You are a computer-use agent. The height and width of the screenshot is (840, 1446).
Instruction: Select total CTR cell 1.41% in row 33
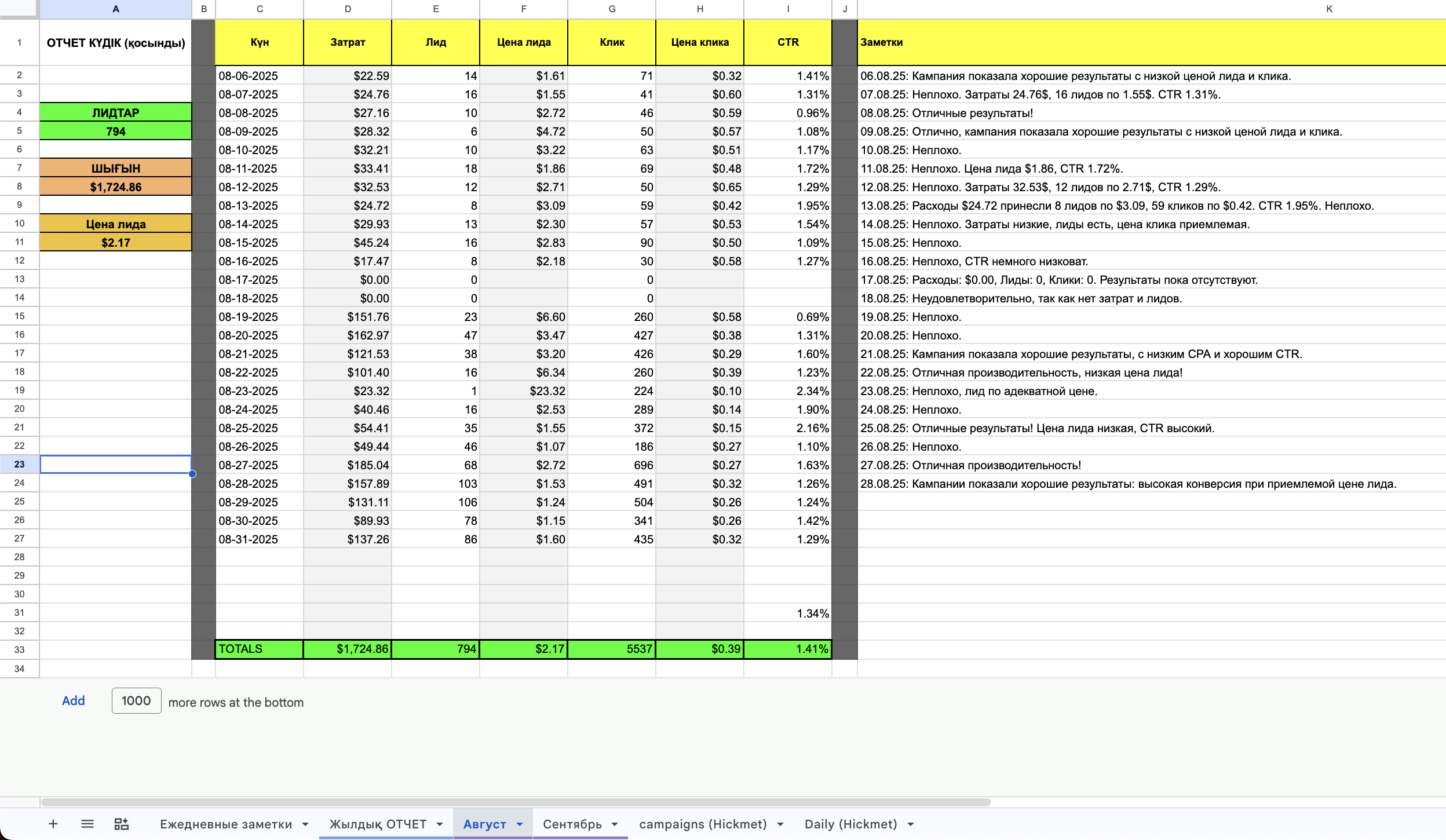[788, 649]
